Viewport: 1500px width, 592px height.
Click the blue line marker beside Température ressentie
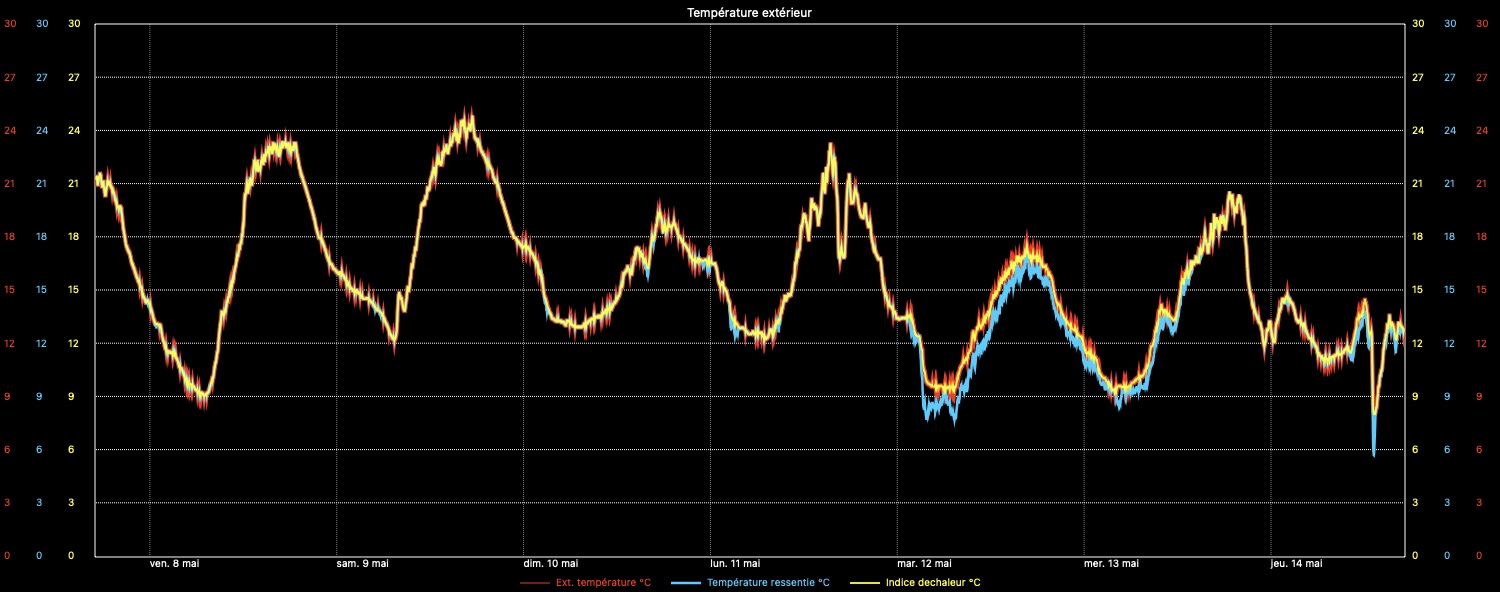pos(685,582)
